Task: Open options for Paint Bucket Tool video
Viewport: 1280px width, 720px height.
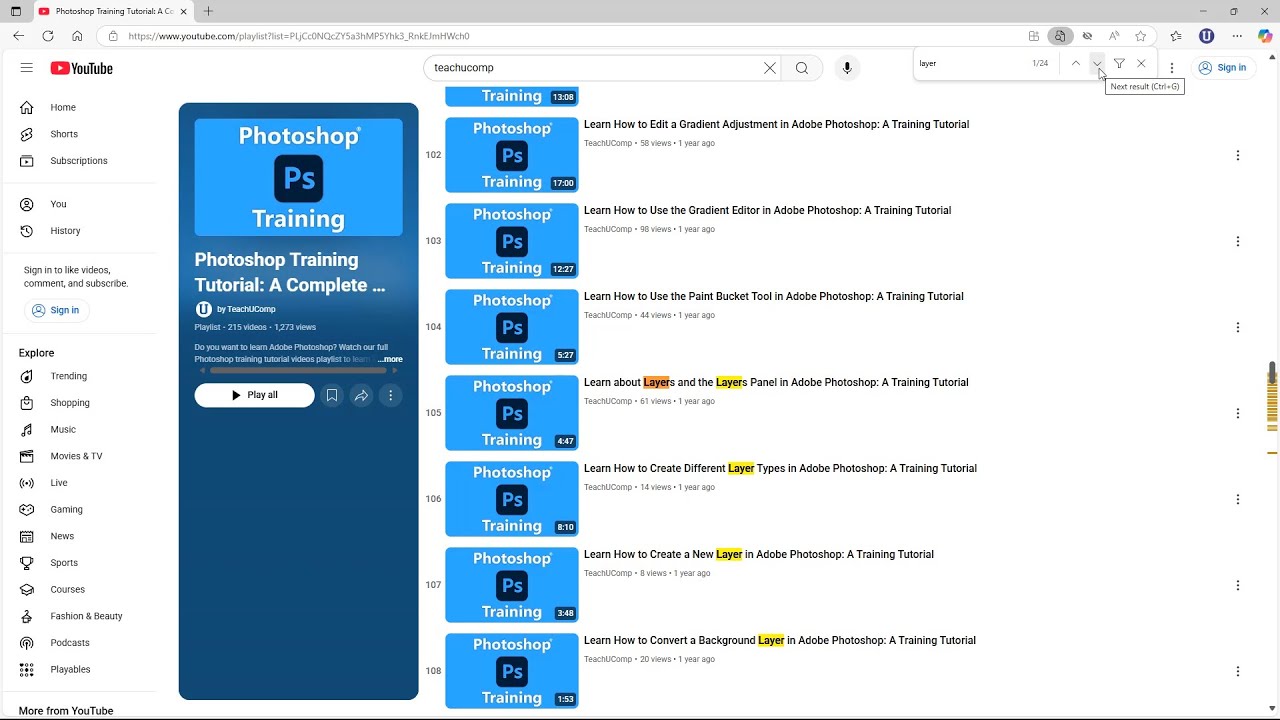Action: click(1238, 327)
